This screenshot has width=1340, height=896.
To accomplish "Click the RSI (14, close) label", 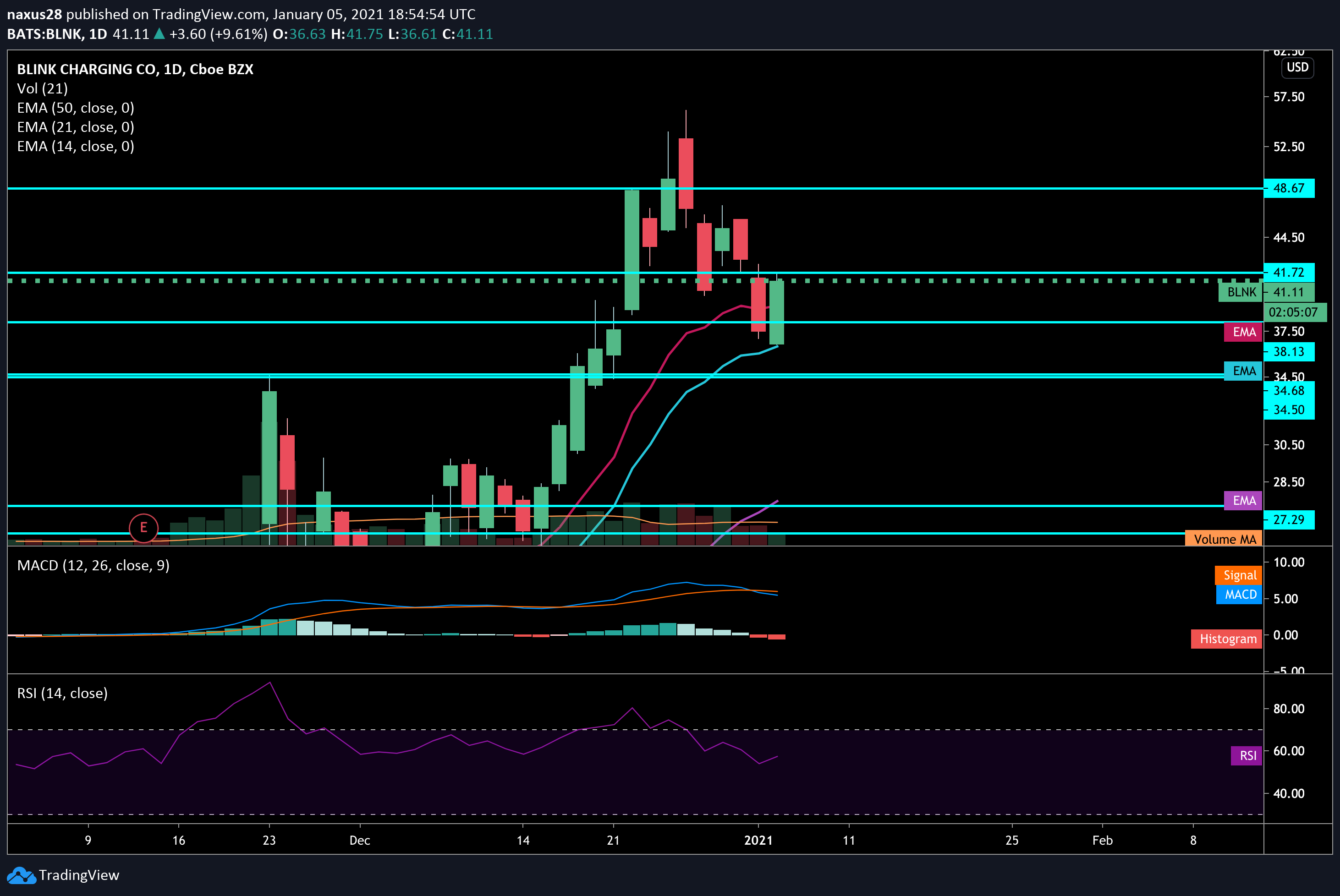I will point(62,693).
